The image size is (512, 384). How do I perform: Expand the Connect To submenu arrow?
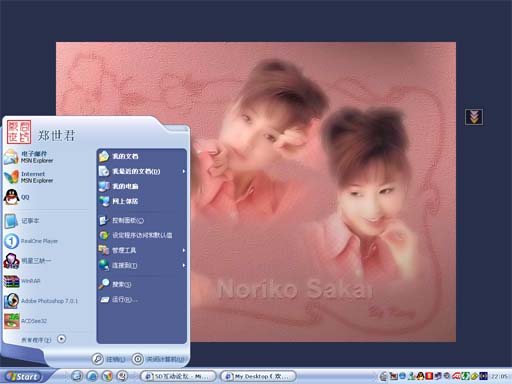pos(184,265)
